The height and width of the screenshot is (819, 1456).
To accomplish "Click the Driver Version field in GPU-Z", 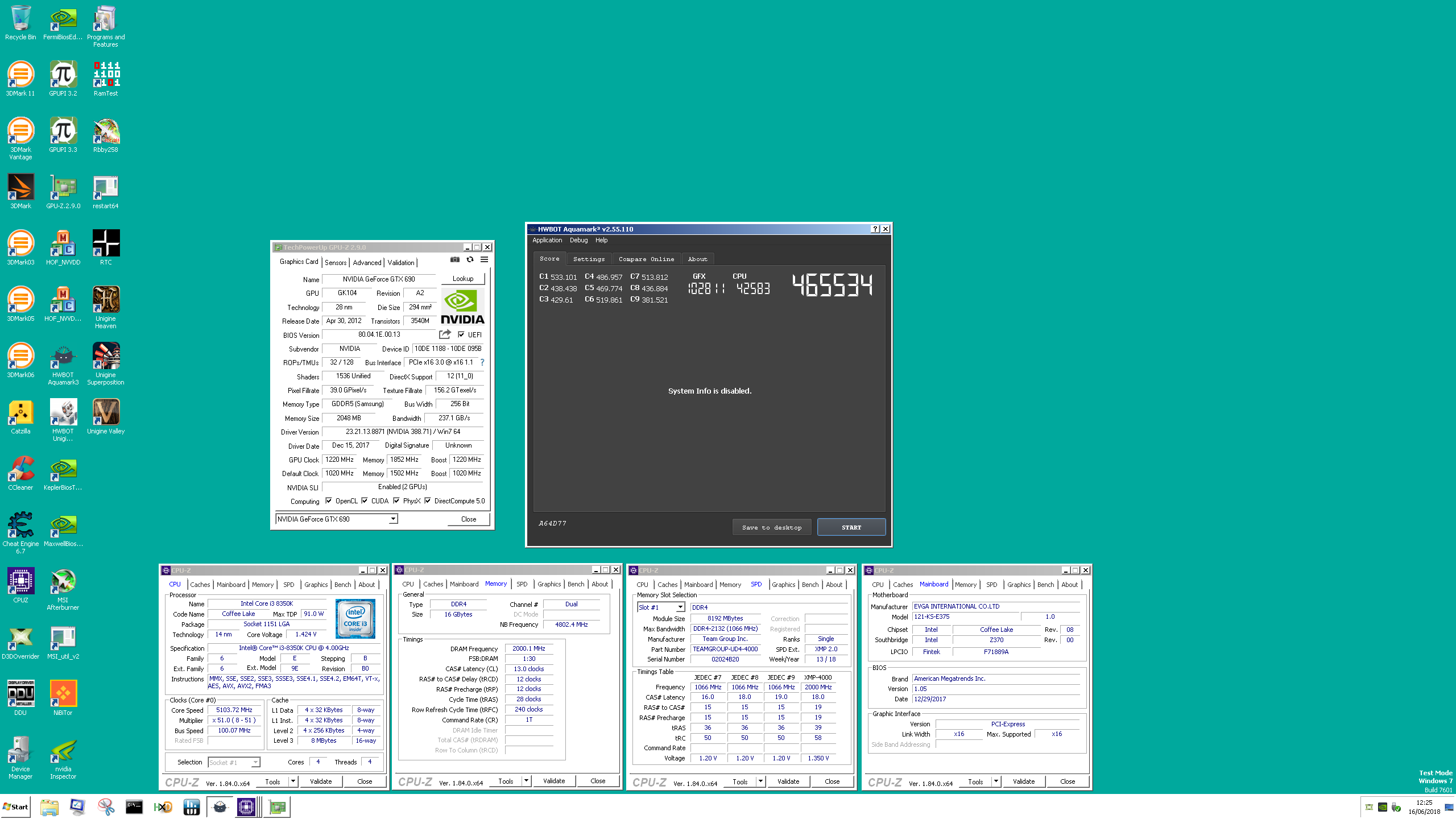I will (x=403, y=432).
